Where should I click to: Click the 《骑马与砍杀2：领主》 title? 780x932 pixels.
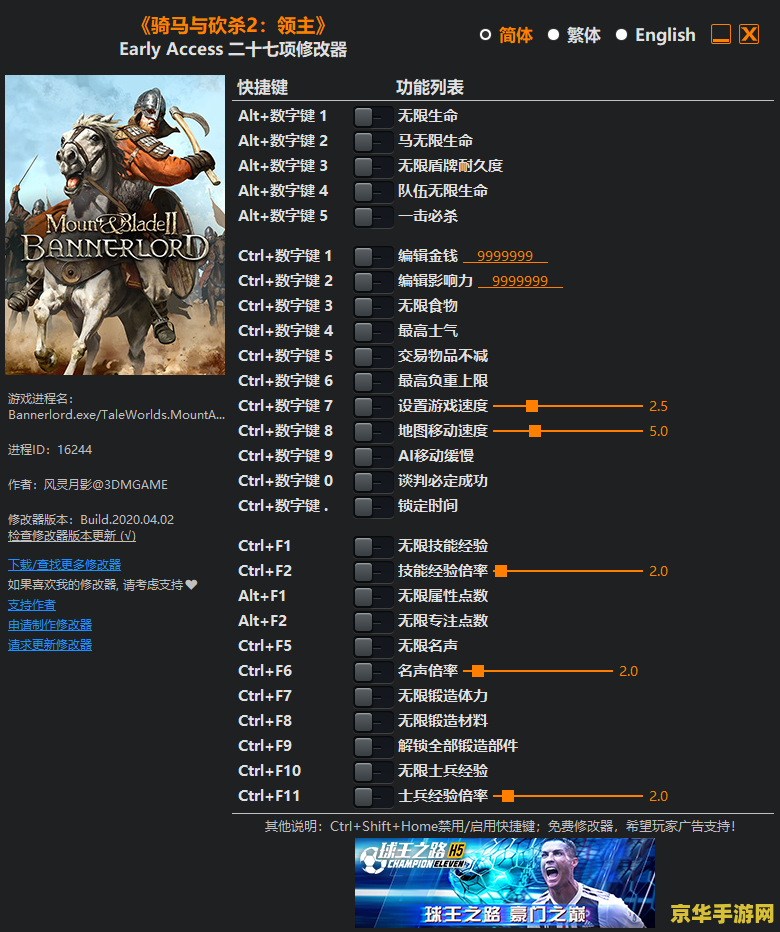pyautogui.click(x=232, y=25)
